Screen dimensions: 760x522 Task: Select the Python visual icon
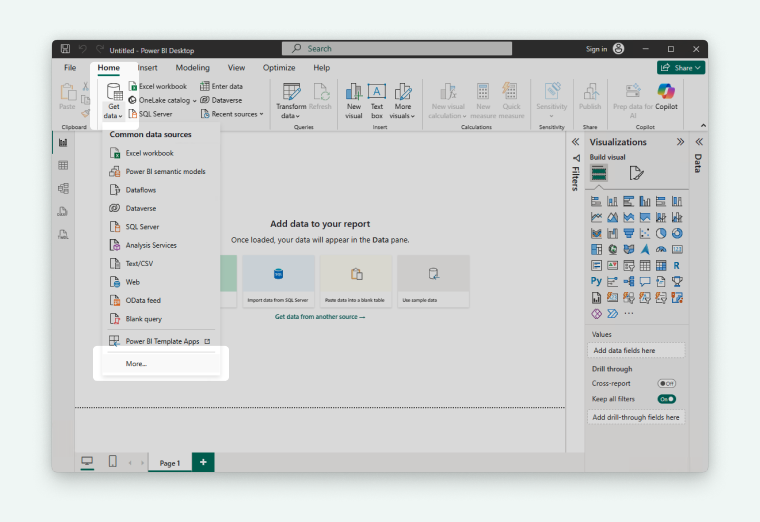[596, 281]
